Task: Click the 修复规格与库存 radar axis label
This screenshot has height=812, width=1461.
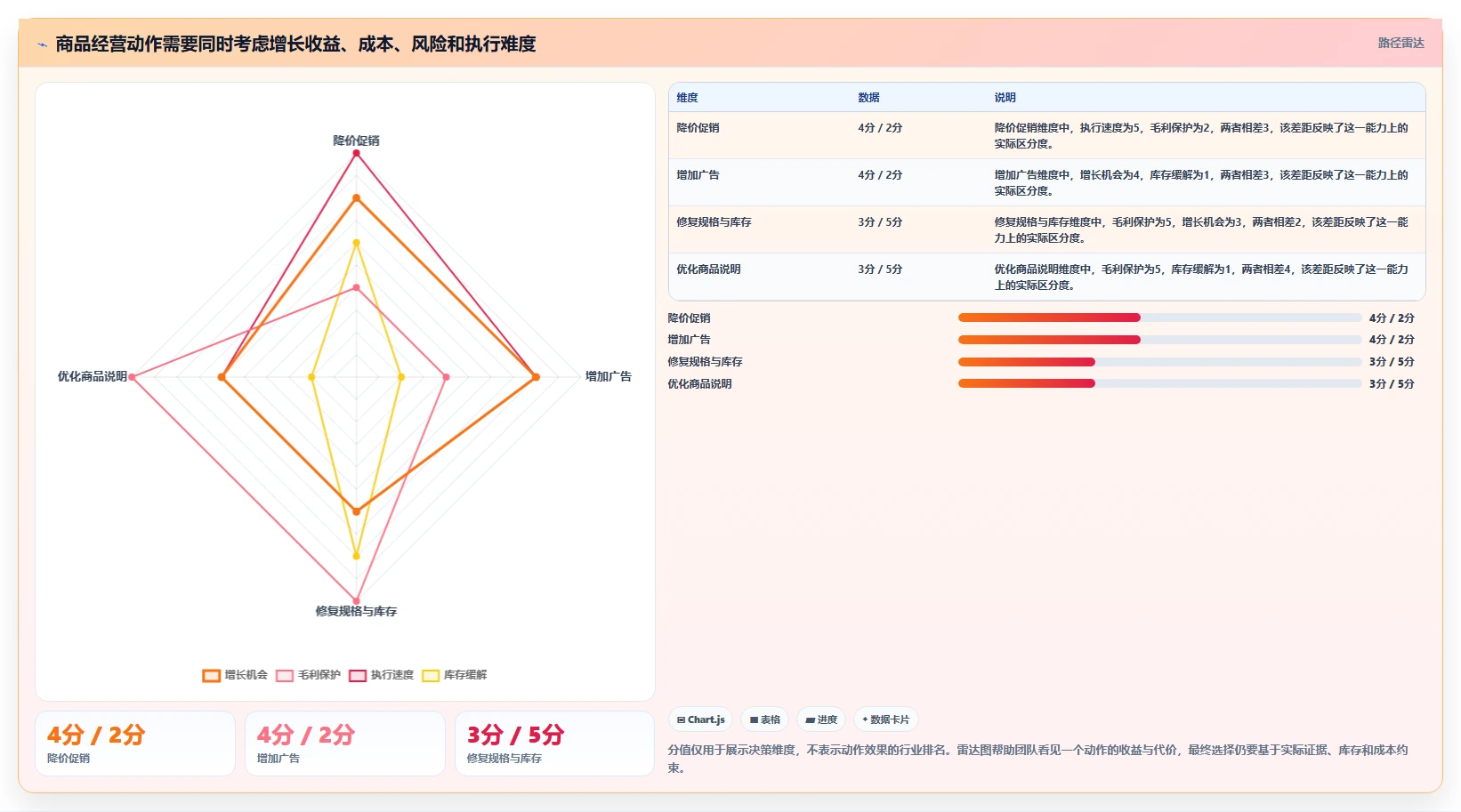Action: point(356,612)
